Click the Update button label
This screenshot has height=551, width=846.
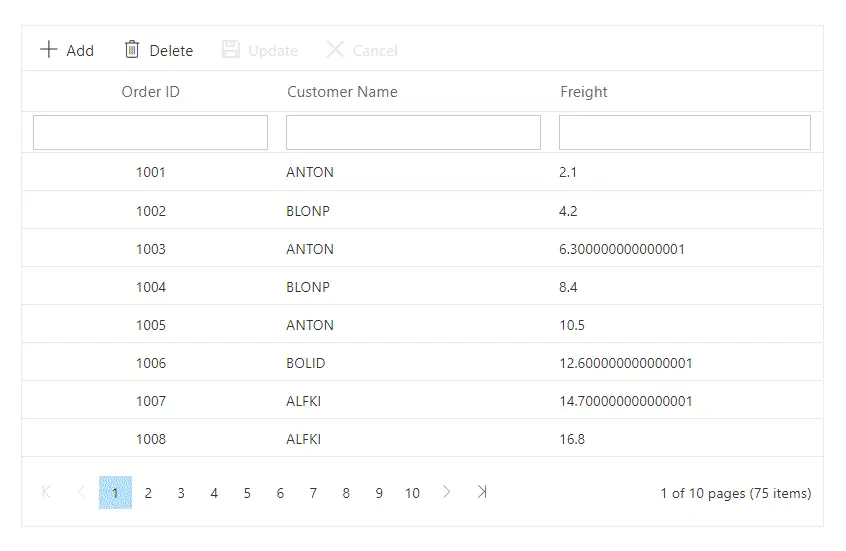(x=272, y=51)
